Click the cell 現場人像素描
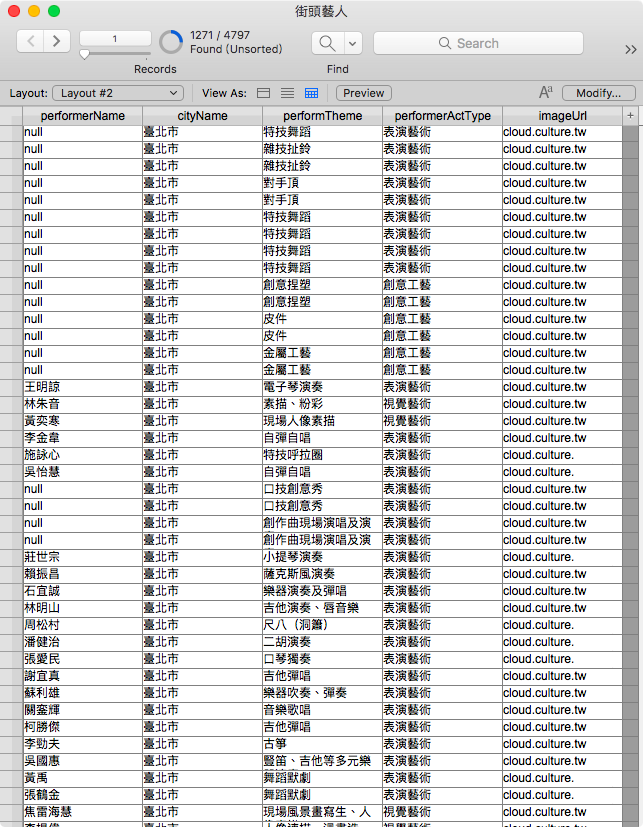This screenshot has width=643, height=827. click(322, 421)
